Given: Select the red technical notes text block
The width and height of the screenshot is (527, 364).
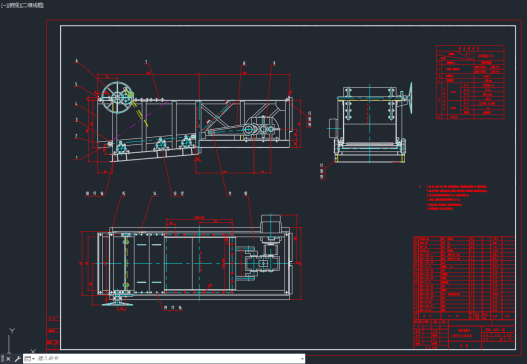Looking at the screenshot, I should [x=456, y=198].
